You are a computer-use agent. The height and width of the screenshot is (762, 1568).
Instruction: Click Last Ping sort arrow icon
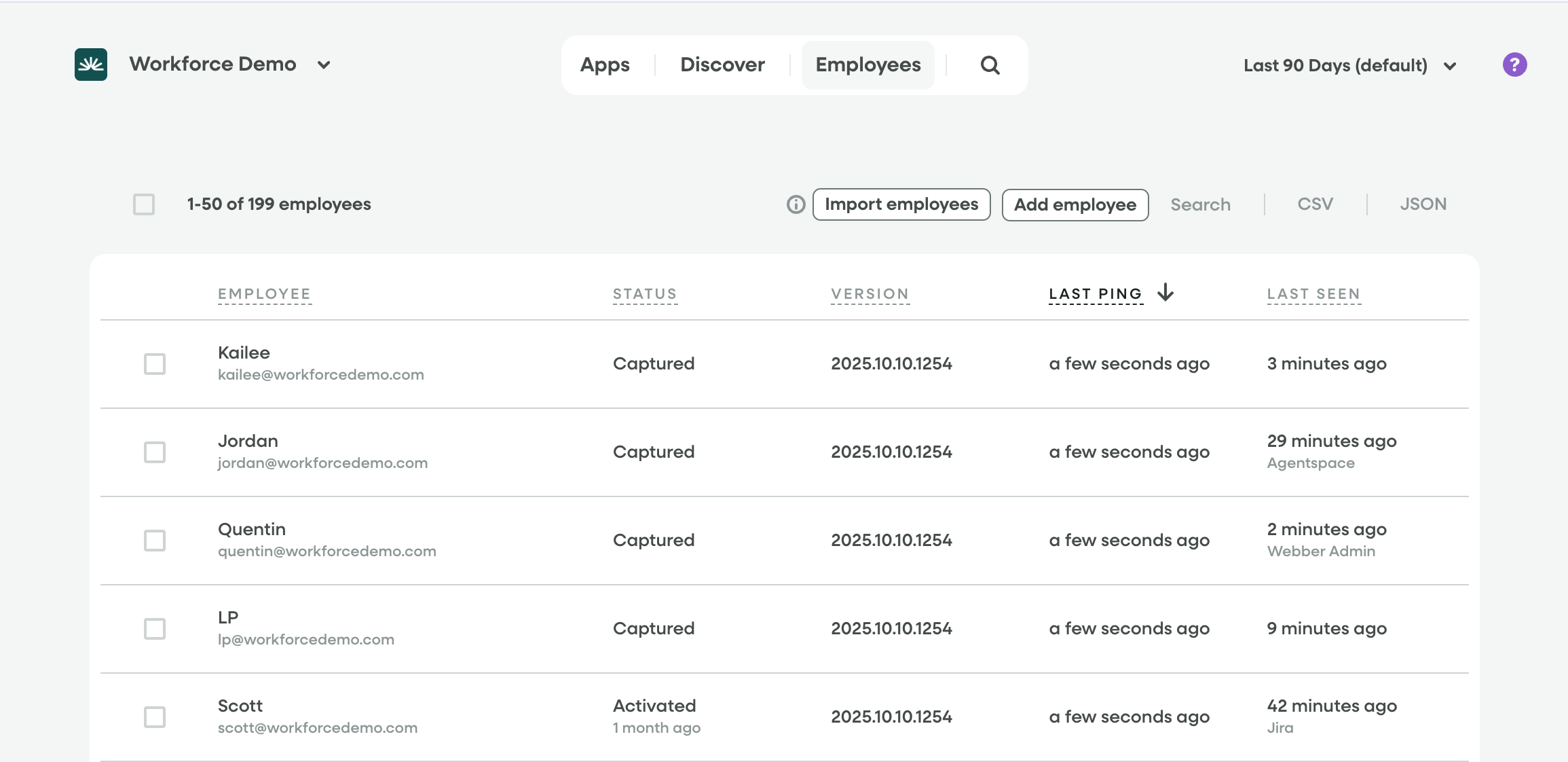(1165, 293)
